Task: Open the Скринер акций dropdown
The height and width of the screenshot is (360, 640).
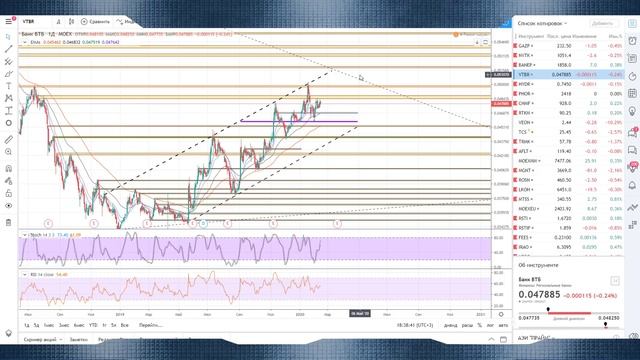Action: pos(43,339)
